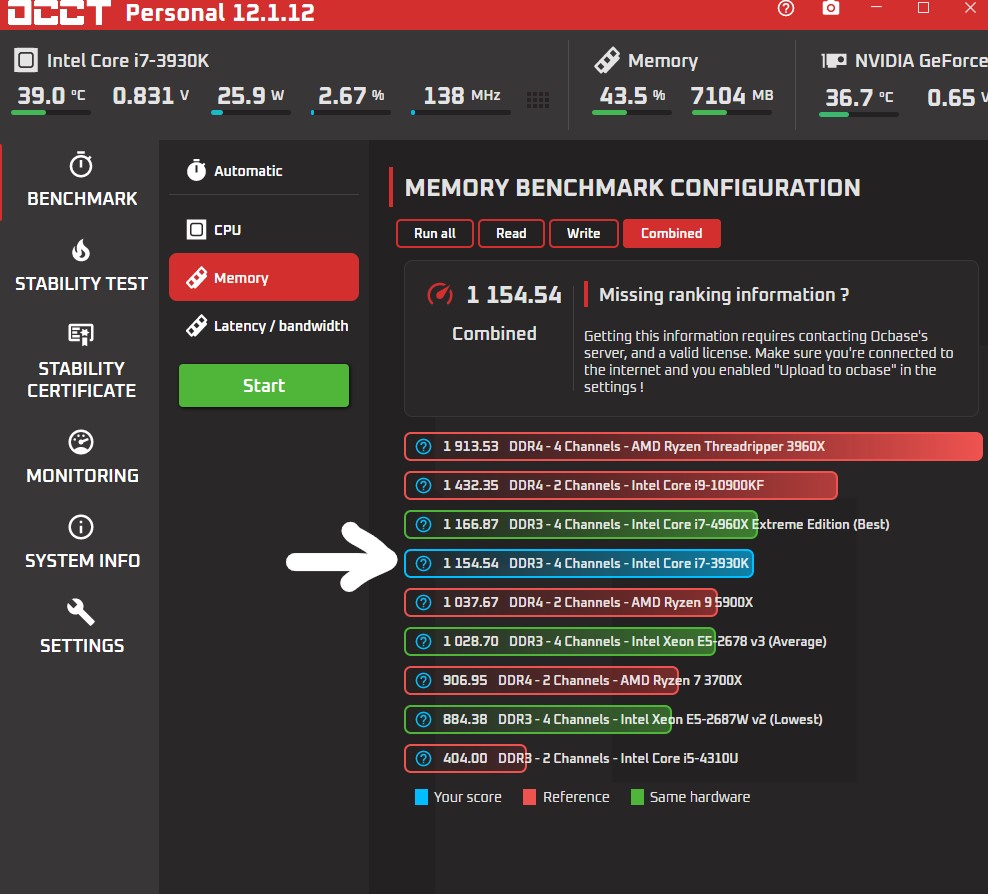Screen dimensions: 988x894
Task: Open info icon for Ryzen 7 3700X entry
Action: [423, 680]
